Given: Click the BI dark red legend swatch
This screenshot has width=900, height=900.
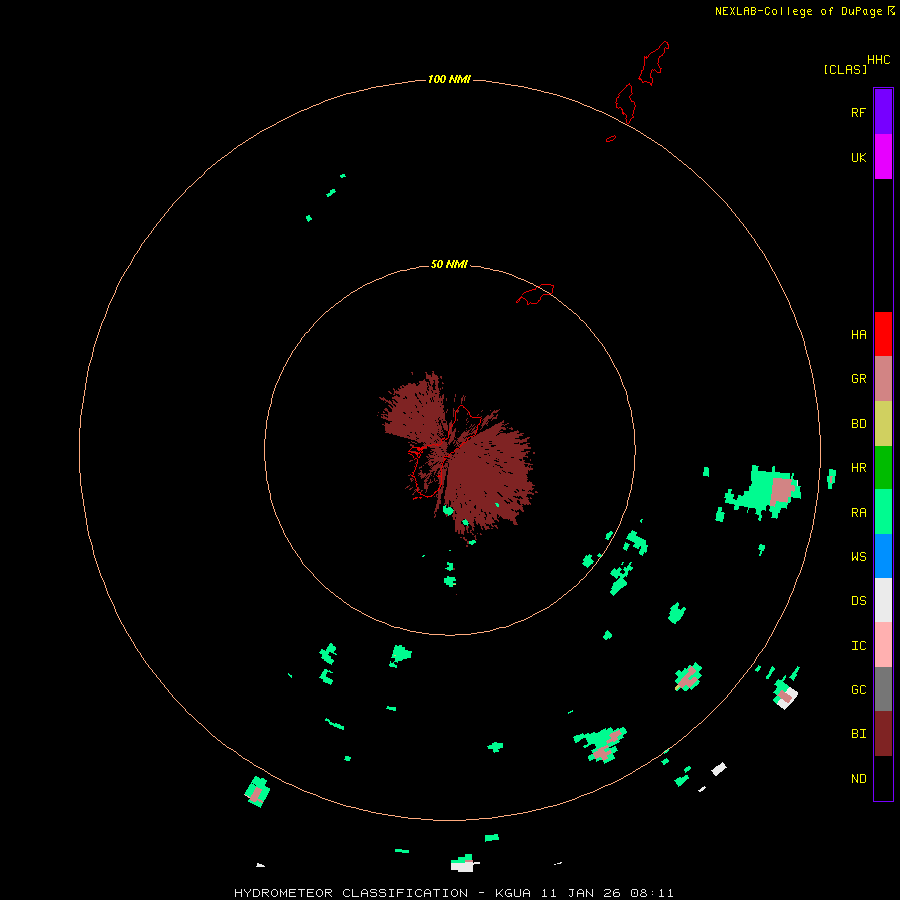Looking at the screenshot, I should click(883, 734).
